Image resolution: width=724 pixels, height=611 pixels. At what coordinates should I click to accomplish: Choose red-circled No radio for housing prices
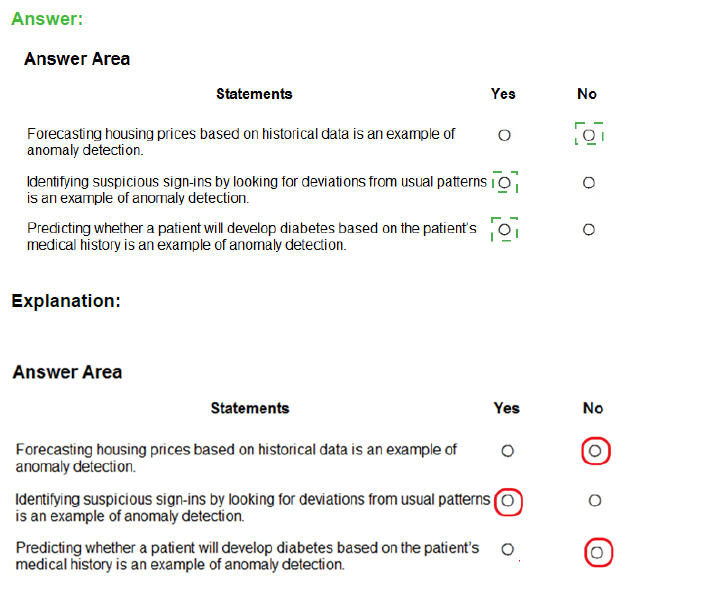595,451
